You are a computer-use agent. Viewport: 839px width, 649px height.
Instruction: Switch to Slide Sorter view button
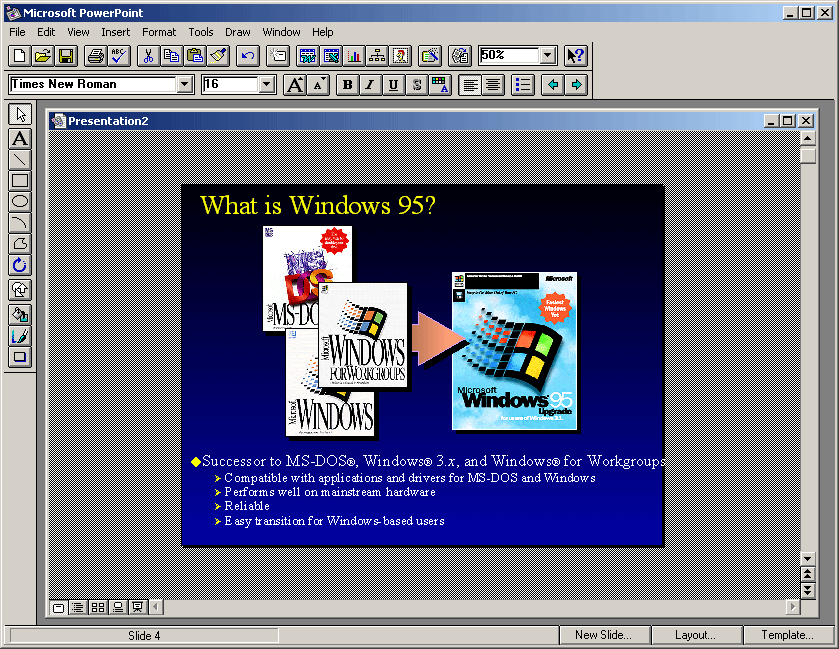98,607
